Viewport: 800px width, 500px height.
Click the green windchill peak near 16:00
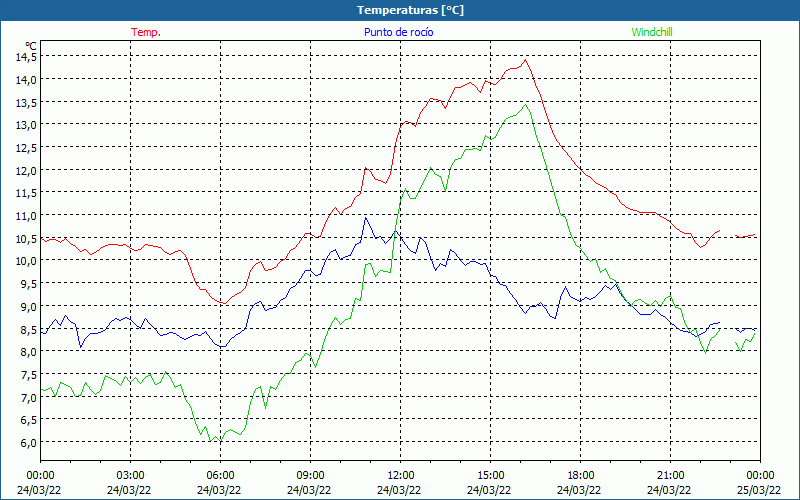pyautogui.click(x=526, y=105)
